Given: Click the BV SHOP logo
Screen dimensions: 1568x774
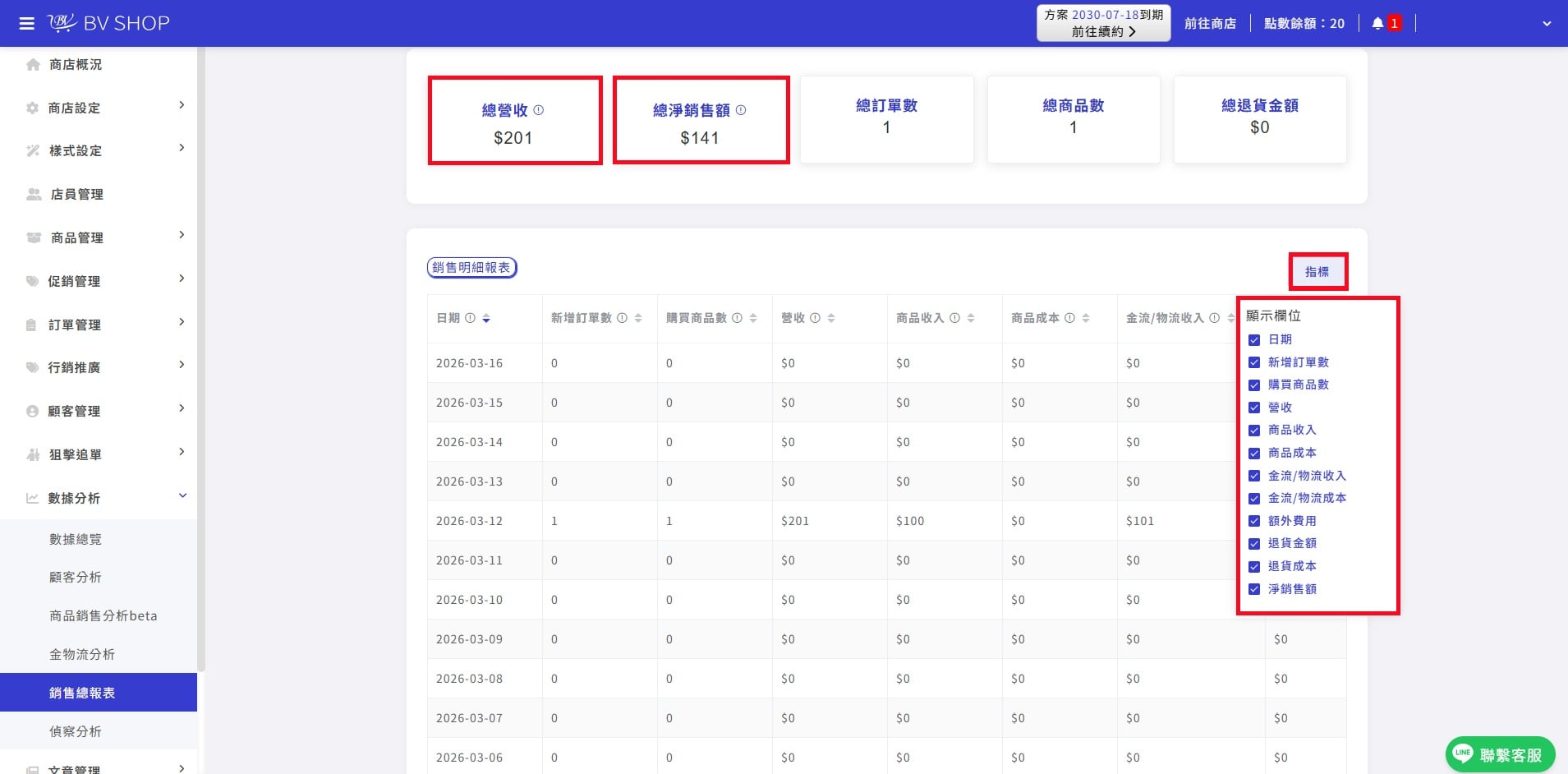Looking at the screenshot, I should tap(108, 23).
